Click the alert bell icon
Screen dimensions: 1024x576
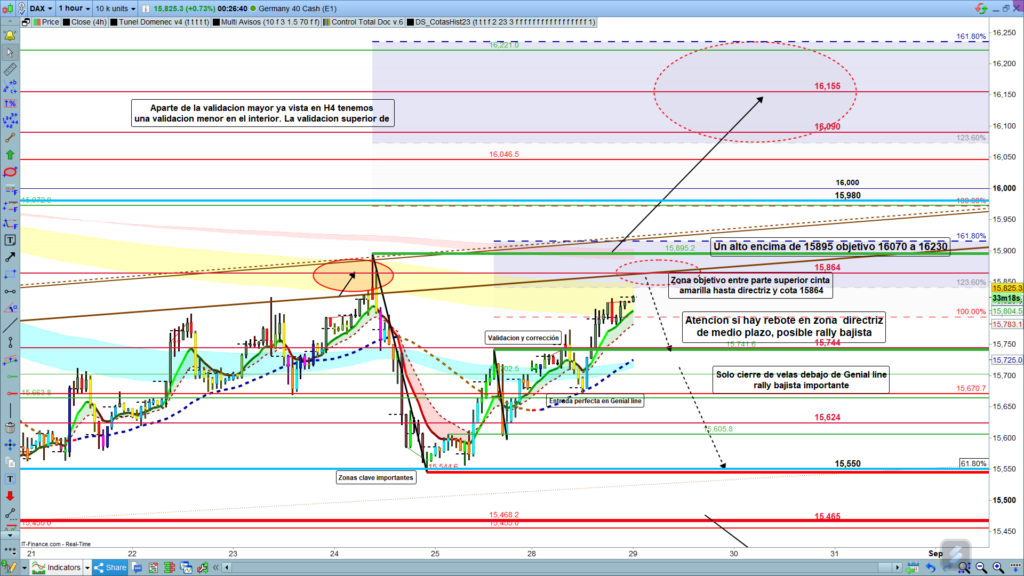pos(9,37)
